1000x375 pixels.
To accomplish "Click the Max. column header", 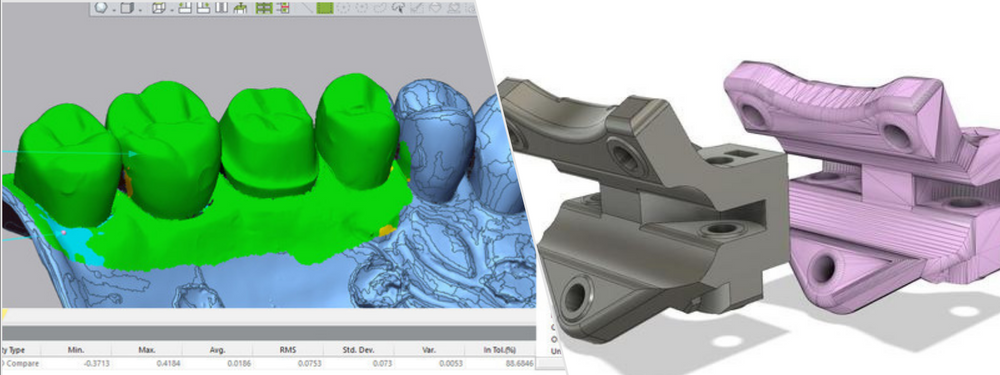I will point(147,350).
